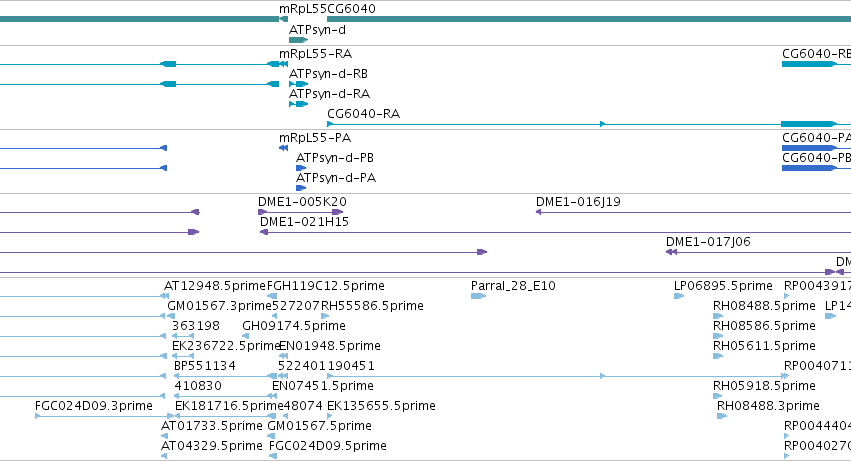This screenshot has width=851, height=461.
Task: Select the RH08488.3prime EST glyph
Action: point(722,416)
